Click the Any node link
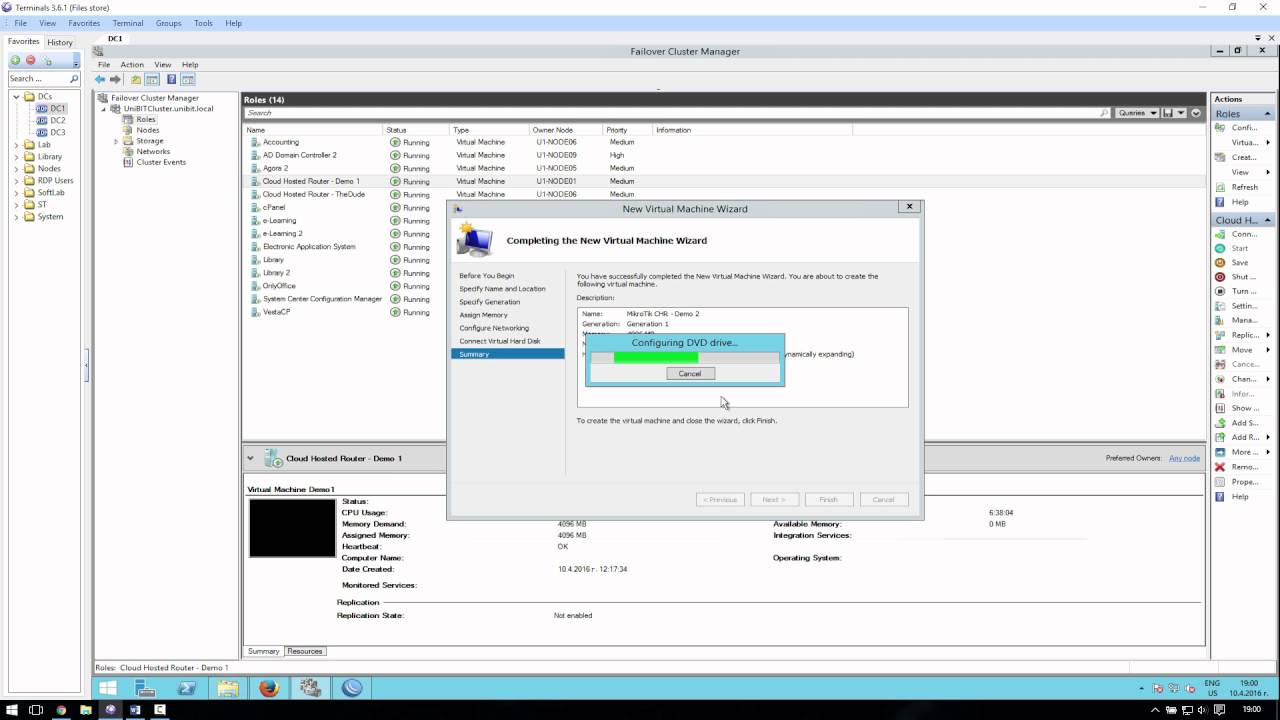Image resolution: width=1280 pixels, height=720 pixels. pyautogui.click(x=1184, y=458)
